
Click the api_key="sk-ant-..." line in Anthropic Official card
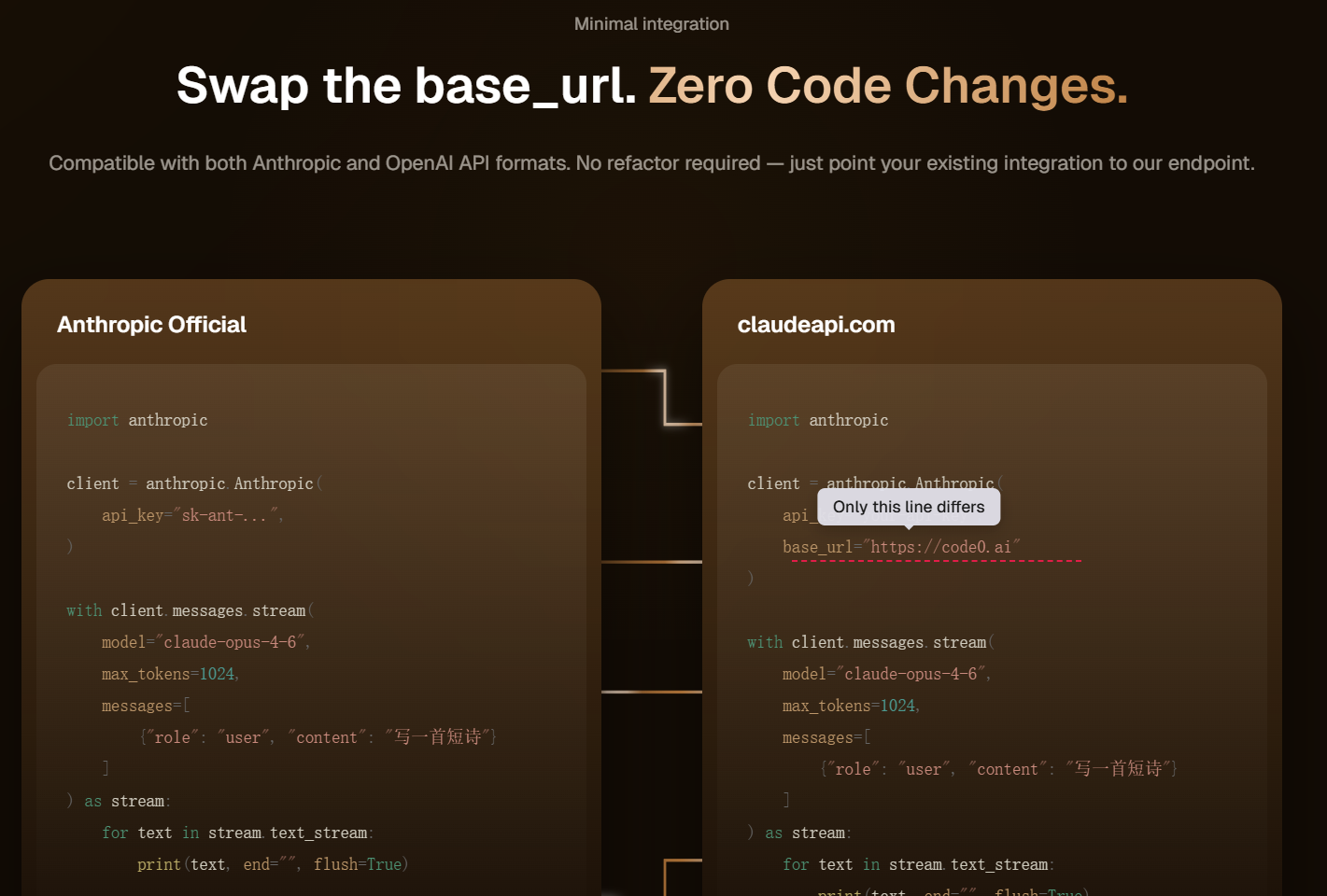click(192, 515)
